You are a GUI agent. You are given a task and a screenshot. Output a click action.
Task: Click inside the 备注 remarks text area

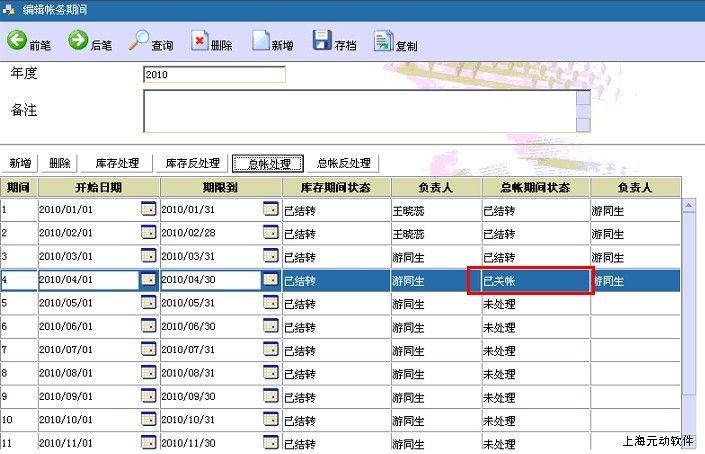tap(358, 111)
